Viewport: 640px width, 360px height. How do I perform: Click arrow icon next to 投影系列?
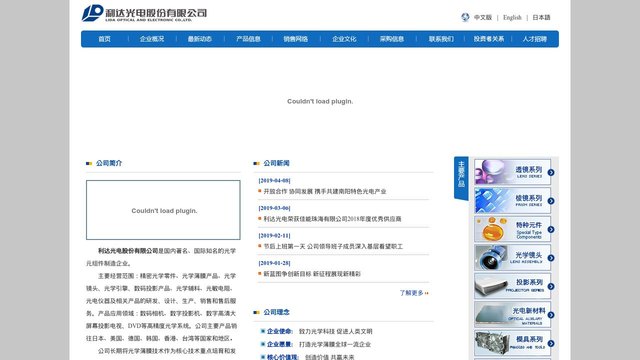point(551,287)
